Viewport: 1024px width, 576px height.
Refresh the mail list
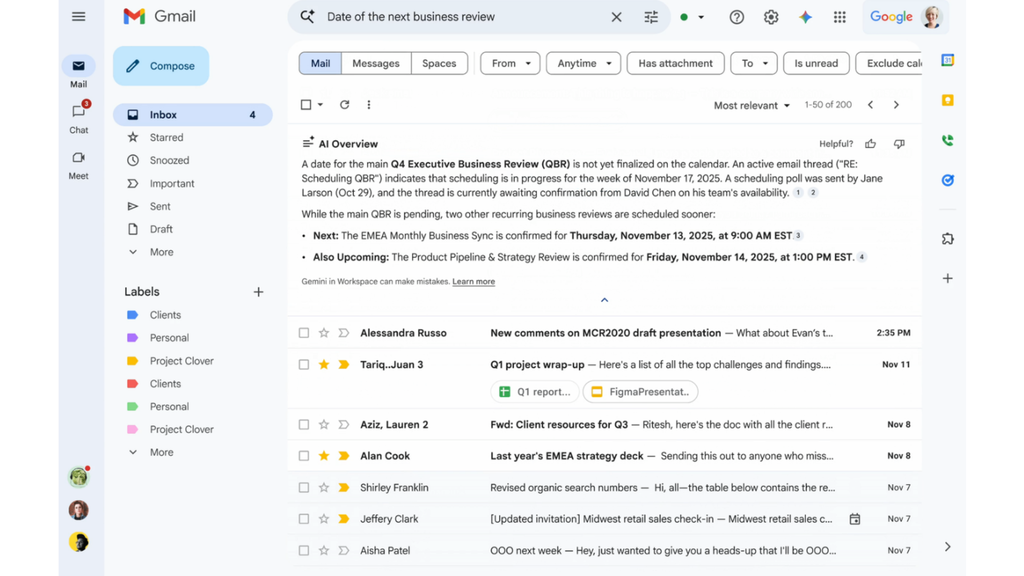[345, 105]
